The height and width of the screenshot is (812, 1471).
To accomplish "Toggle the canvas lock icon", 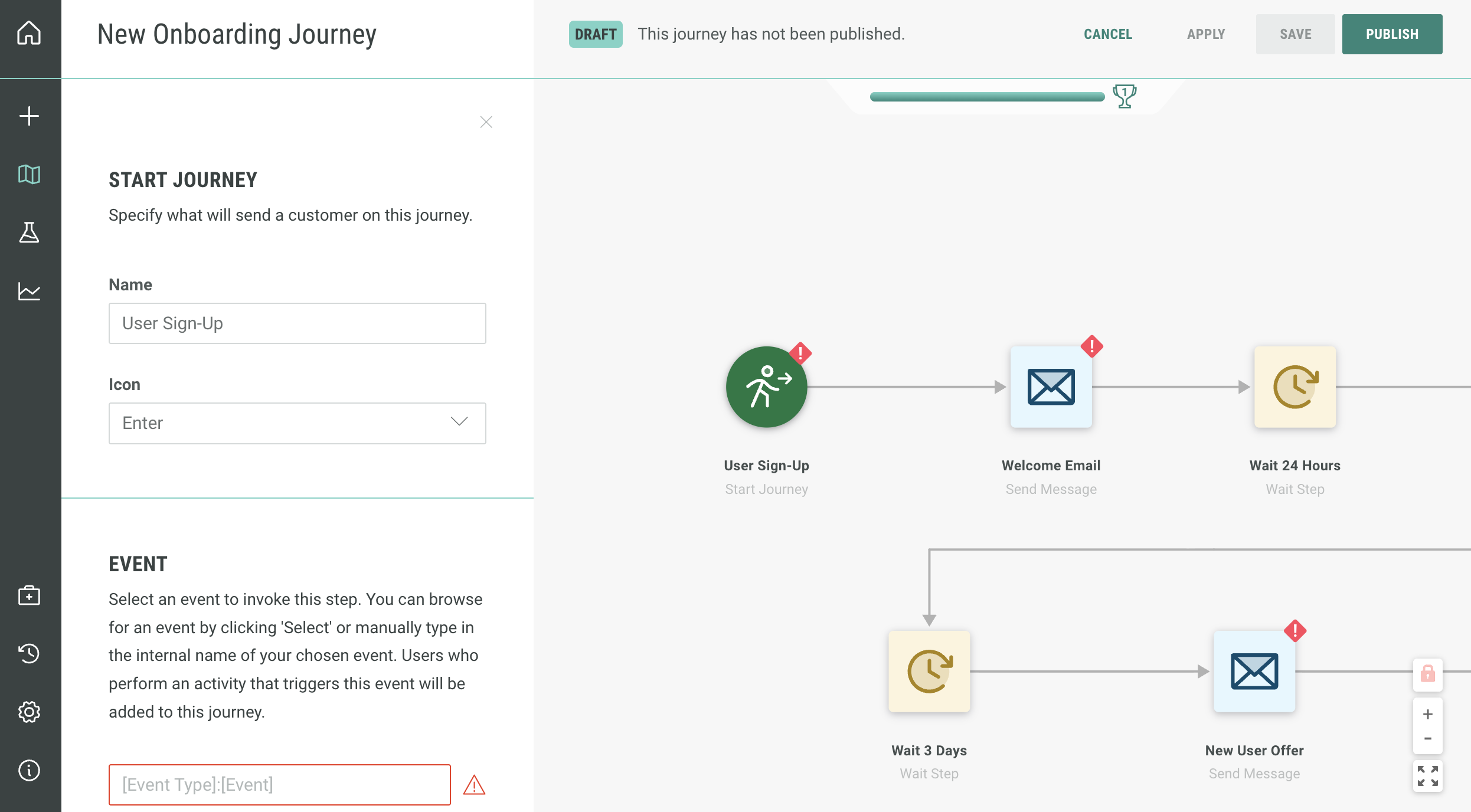I will tap(1427, 673).
